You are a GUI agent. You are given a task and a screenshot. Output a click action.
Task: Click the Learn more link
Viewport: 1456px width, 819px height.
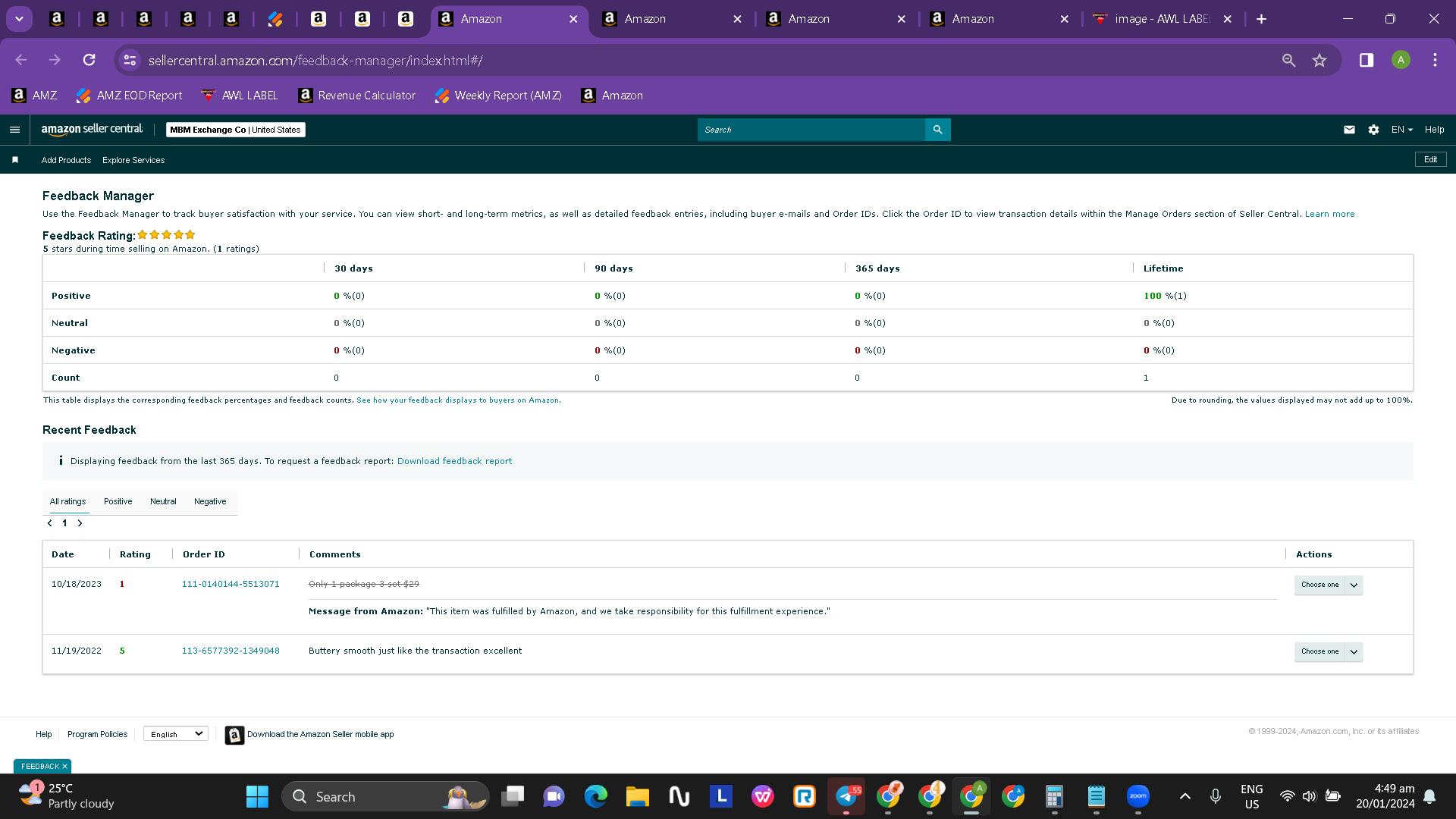coord(1329,214)
